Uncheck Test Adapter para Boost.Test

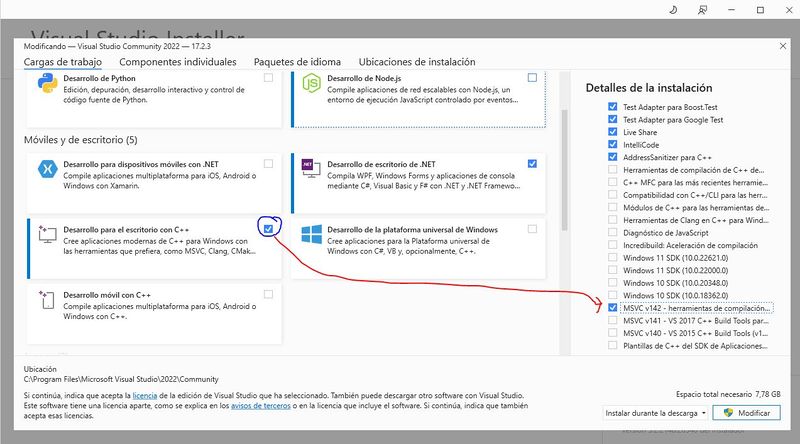tap(613, 107)
